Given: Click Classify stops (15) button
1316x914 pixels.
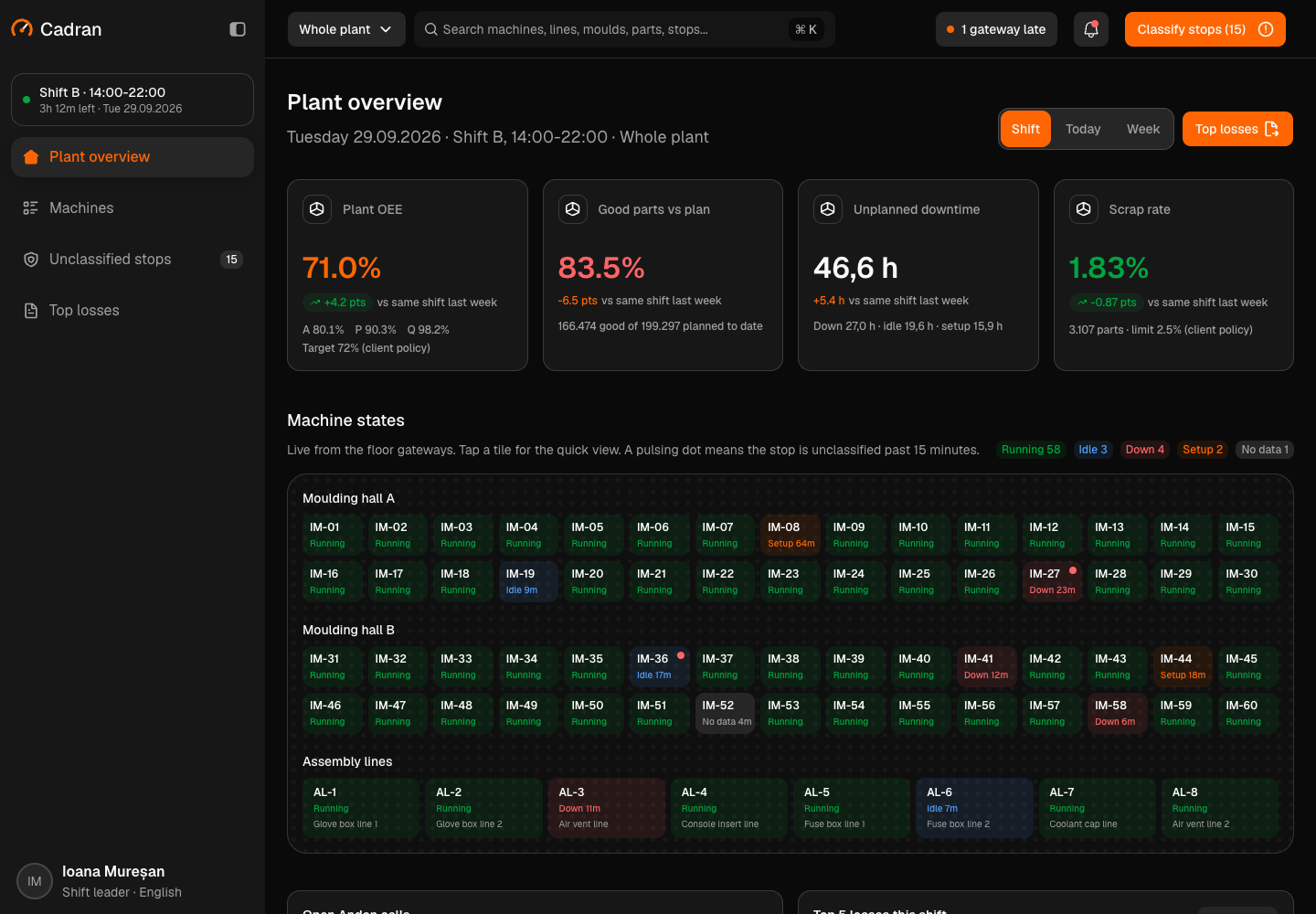Looking at the screenshot, I should (1205, 29).
